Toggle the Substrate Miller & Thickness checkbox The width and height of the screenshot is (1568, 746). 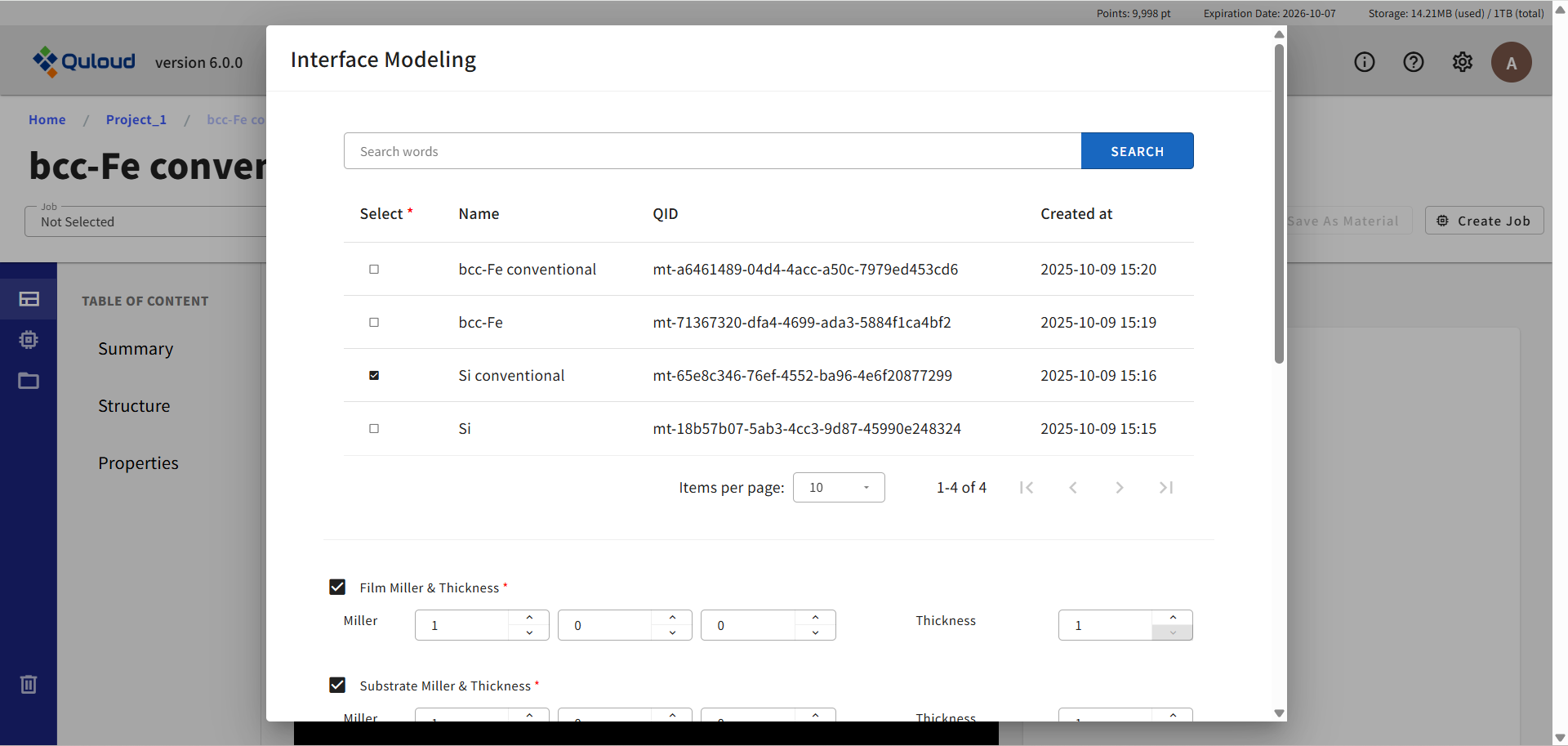337,686
